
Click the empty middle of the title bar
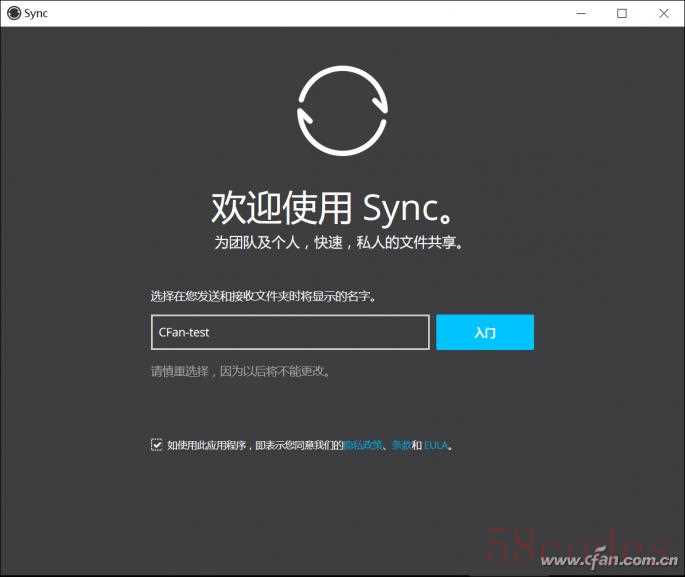point(300,13)
